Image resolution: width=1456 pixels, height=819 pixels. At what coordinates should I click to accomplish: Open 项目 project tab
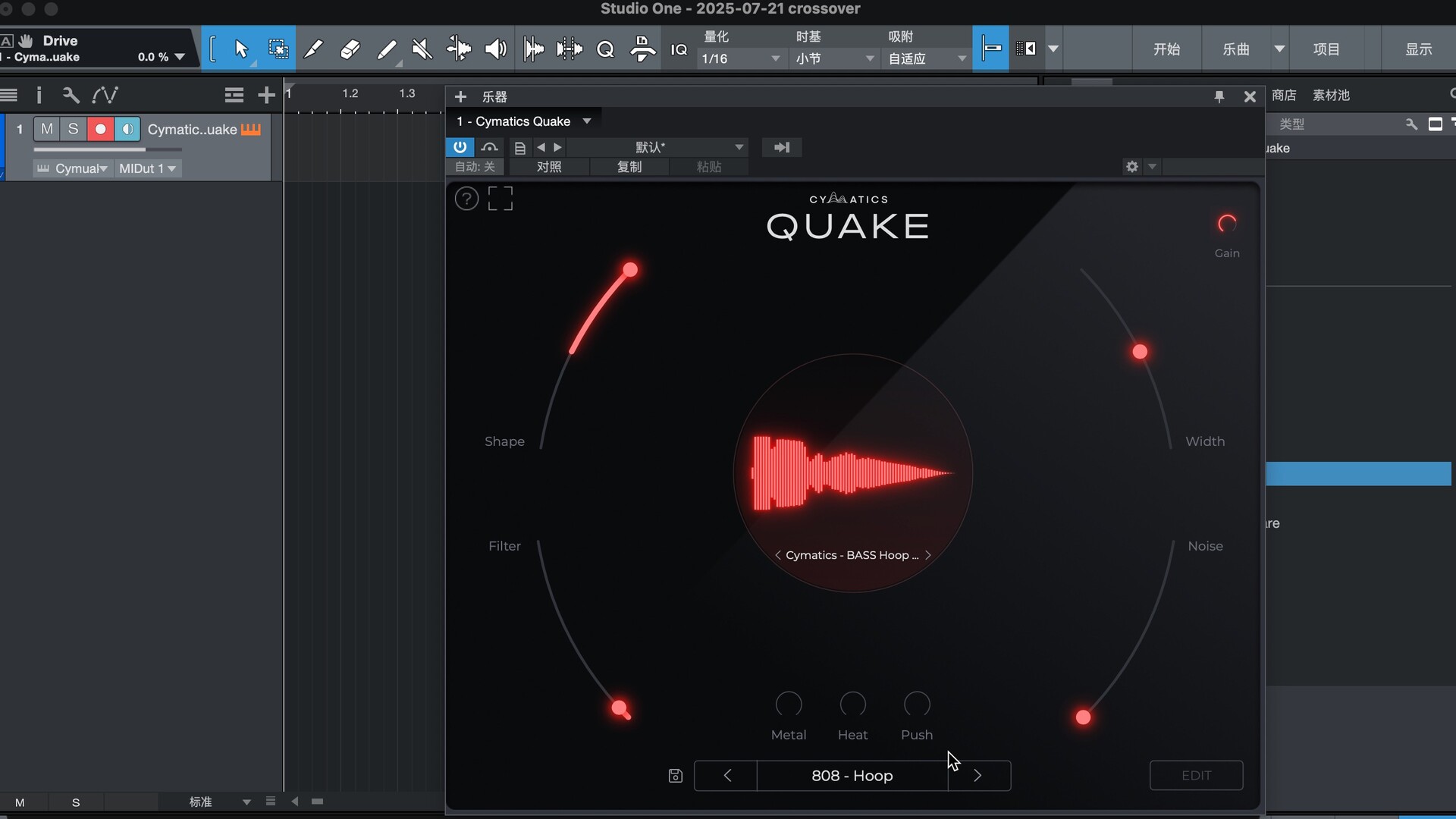pos(1326,49)
